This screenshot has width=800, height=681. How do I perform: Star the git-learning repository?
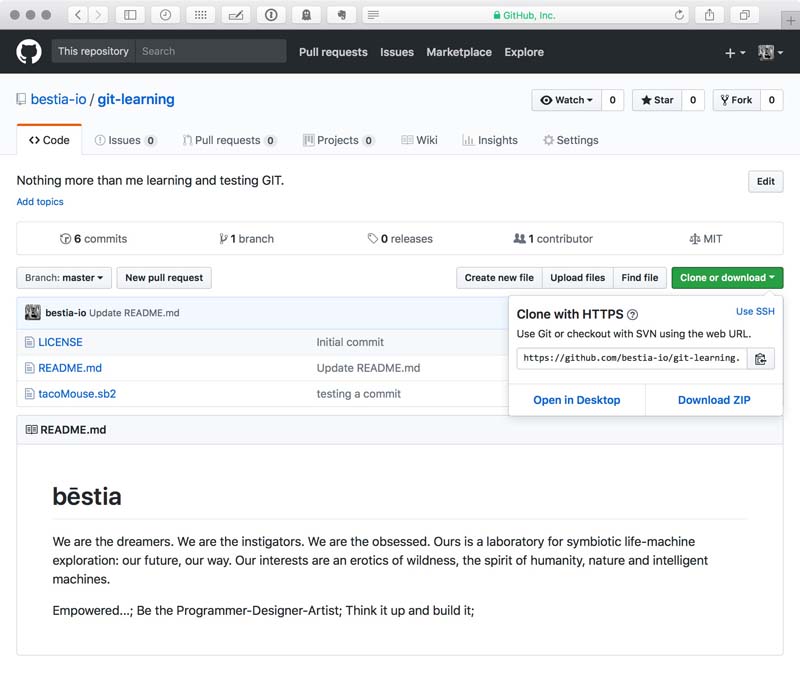click(657, 100)
